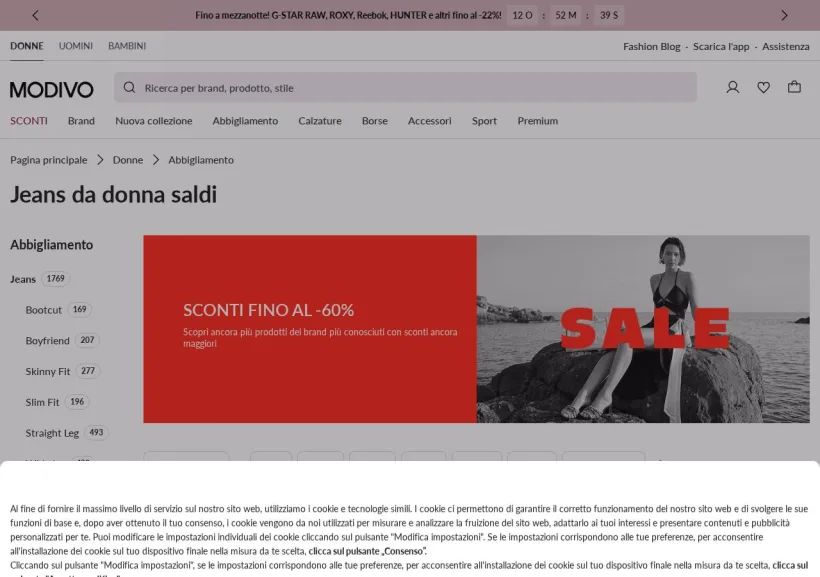This screenshot has height=577, width=820.
Task: Open the user account icon
Action: pos(733,87)
